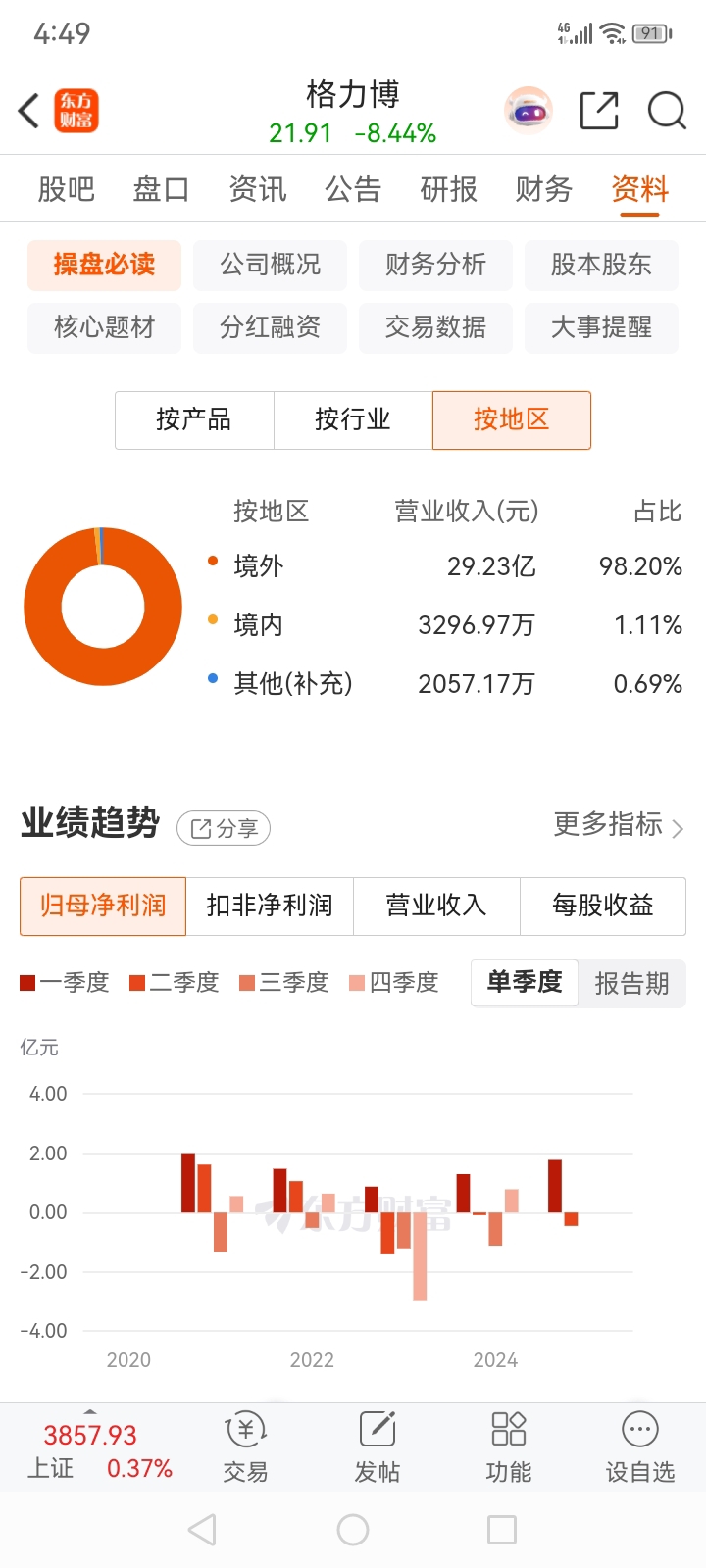Click the 分享 share button
Screen dimensions: 706x1568
(224, 829)
